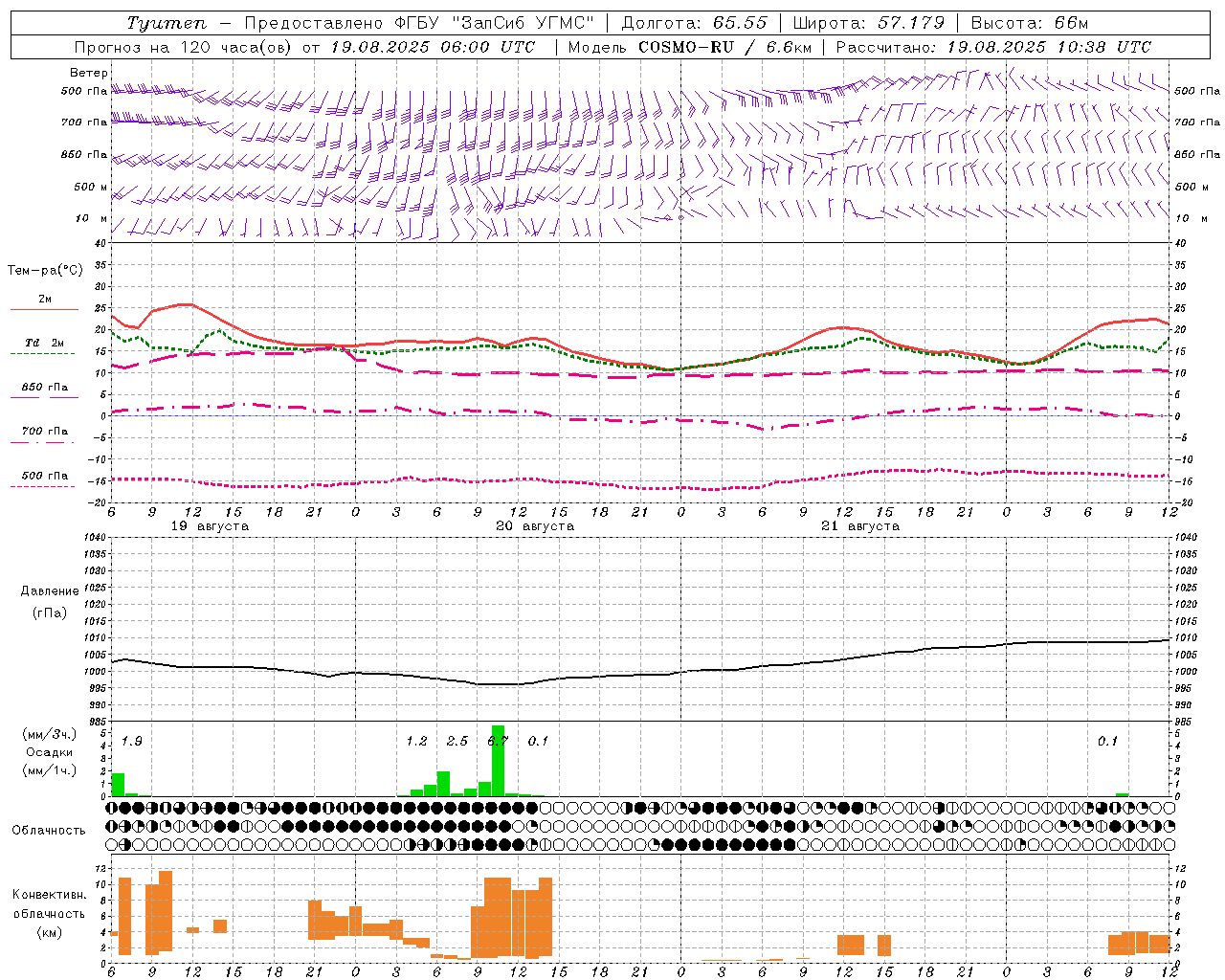1225x980 pixels.
Task: Click the 500 гПа temperature legend dotted line
Action: point(42,487)
